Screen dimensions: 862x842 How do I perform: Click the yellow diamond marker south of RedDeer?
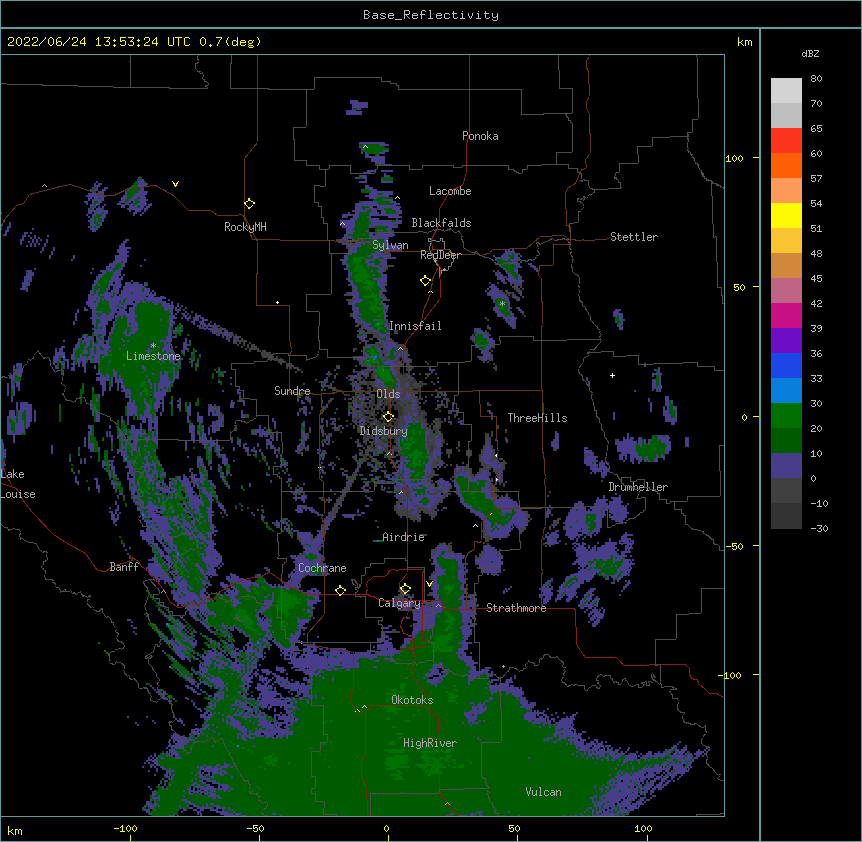[426, 281]
